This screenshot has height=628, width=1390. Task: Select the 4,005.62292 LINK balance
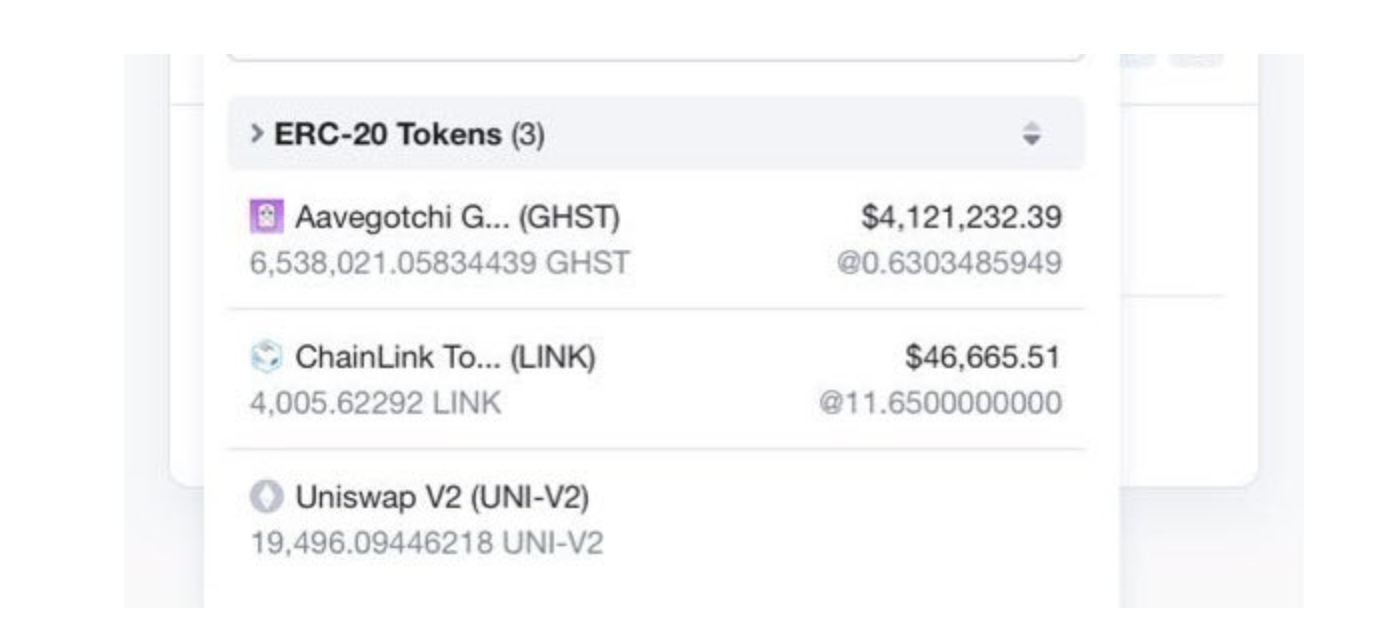375,403
